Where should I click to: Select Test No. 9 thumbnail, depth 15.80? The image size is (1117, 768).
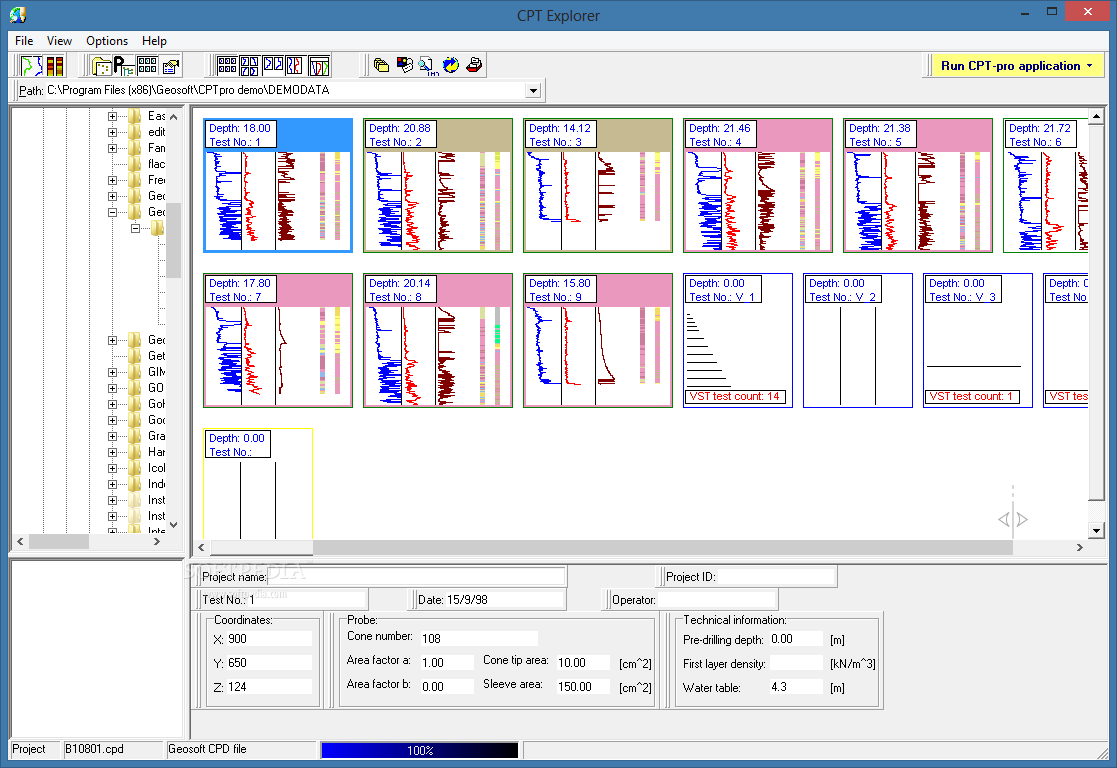click(x=598, y=341)
